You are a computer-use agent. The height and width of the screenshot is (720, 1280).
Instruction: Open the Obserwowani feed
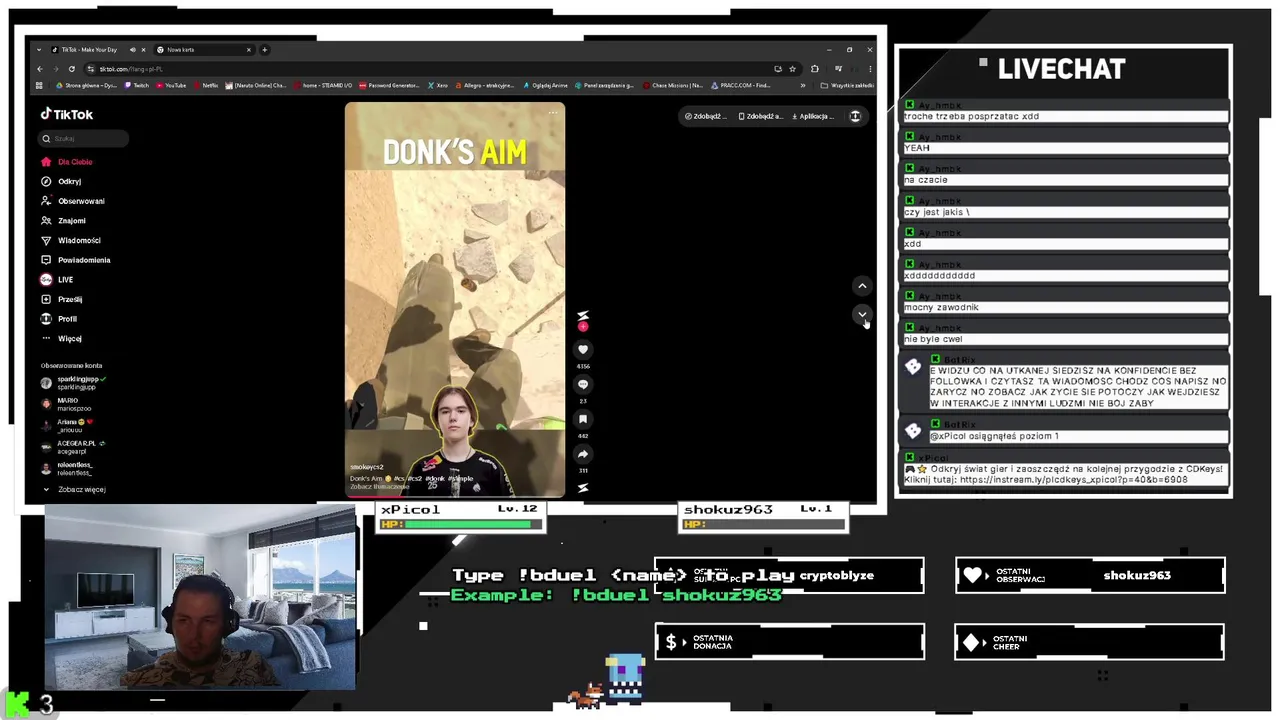coord(72,201)
